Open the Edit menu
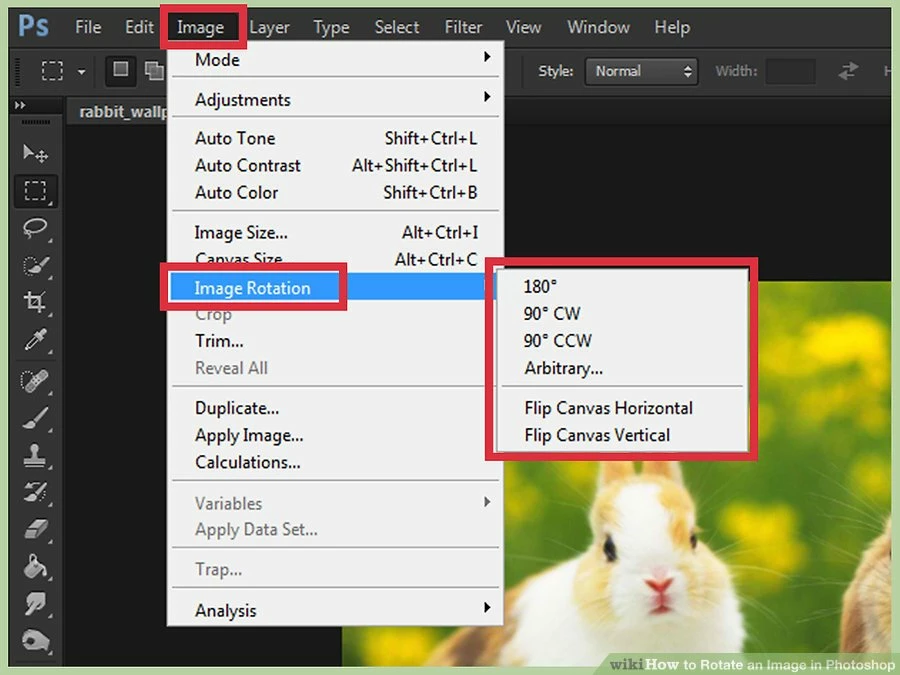 click(139, 27)
